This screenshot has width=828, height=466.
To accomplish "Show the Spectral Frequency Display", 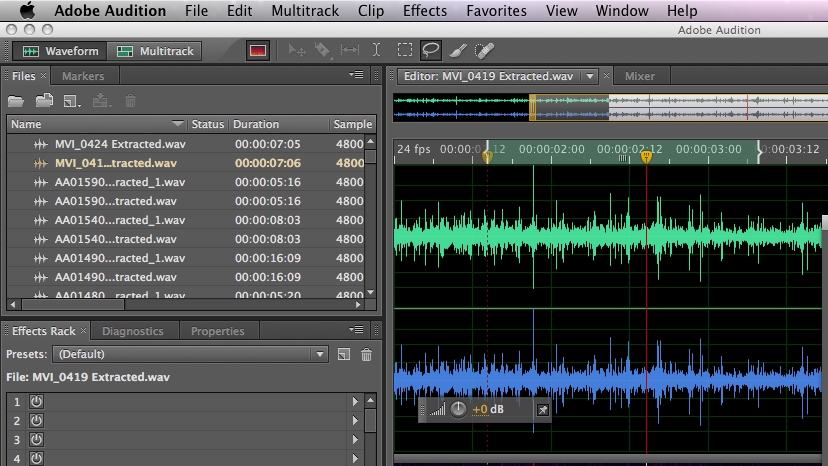I will click(x=258, y=51).
